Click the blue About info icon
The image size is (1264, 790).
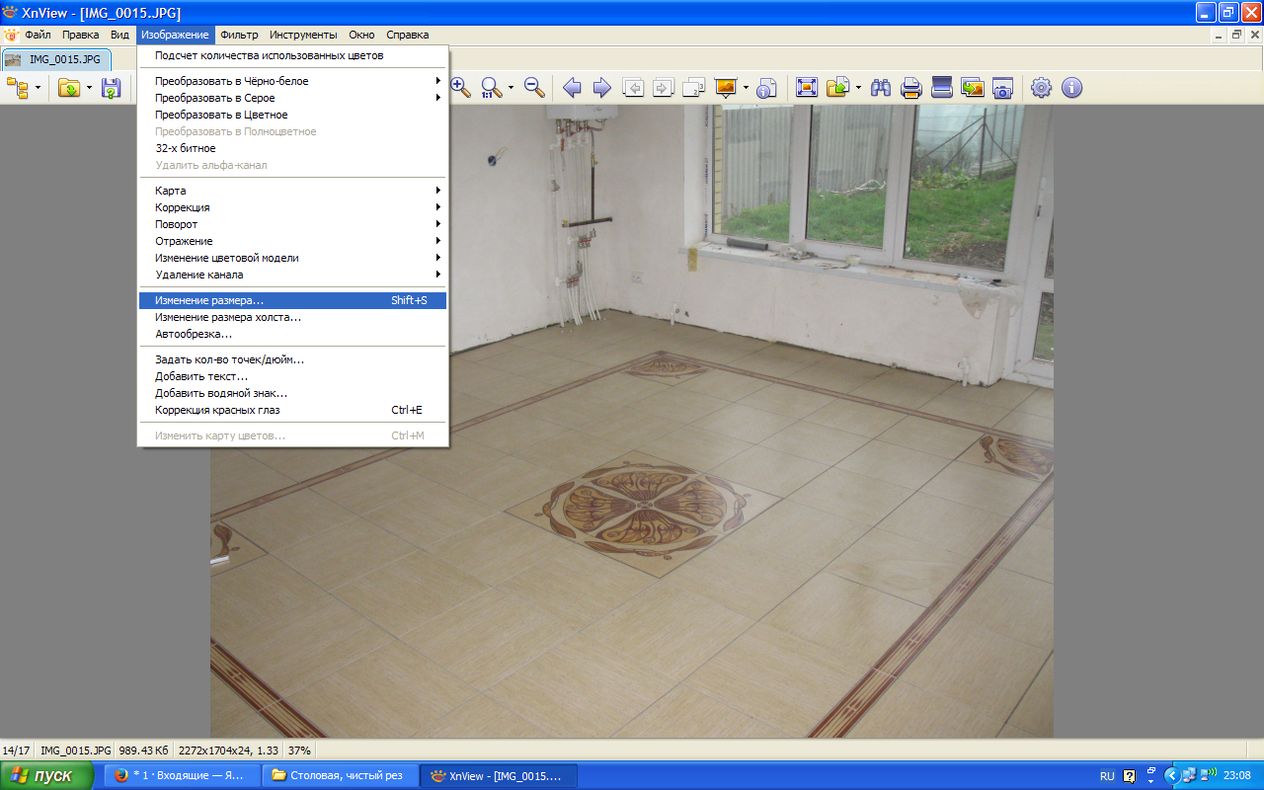(x=1072, y=88)
